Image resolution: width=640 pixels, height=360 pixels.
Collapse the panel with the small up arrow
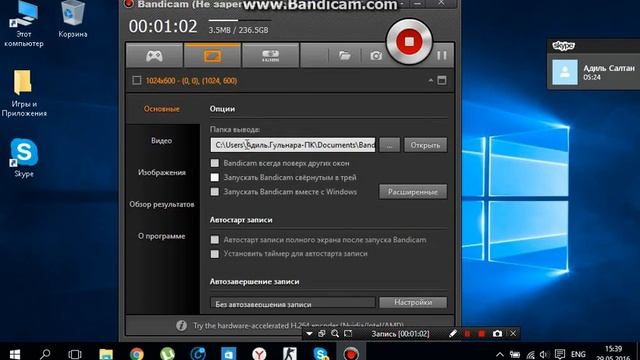point(431,80)
